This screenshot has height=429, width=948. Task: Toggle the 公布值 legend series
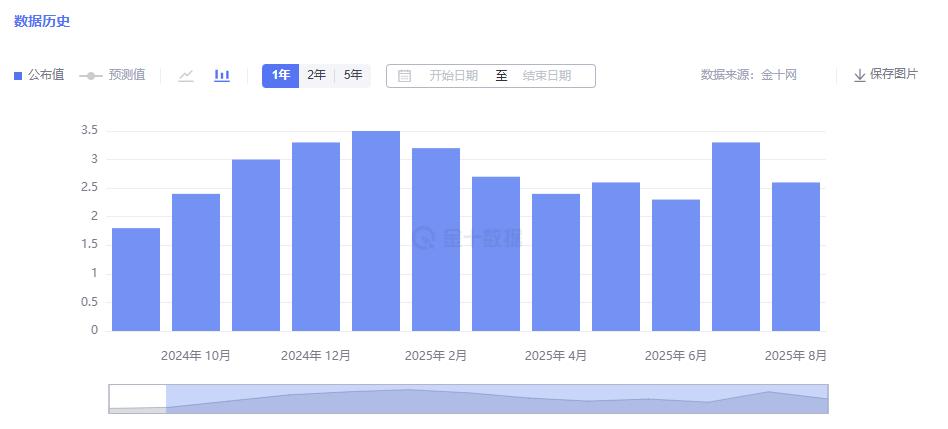point(40,75)
